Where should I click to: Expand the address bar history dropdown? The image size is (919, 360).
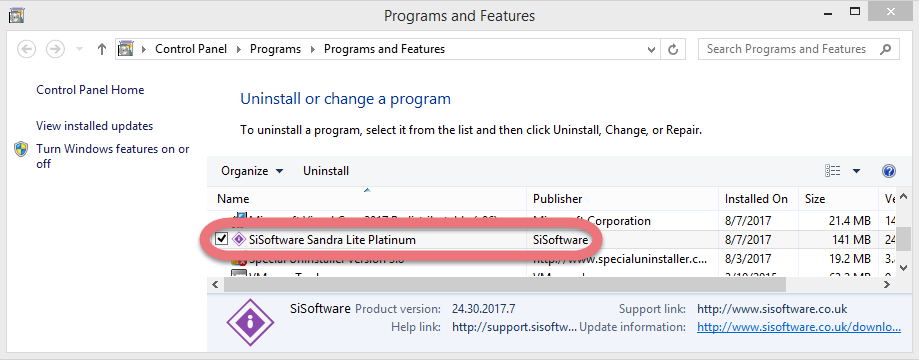tap(651, 49)
